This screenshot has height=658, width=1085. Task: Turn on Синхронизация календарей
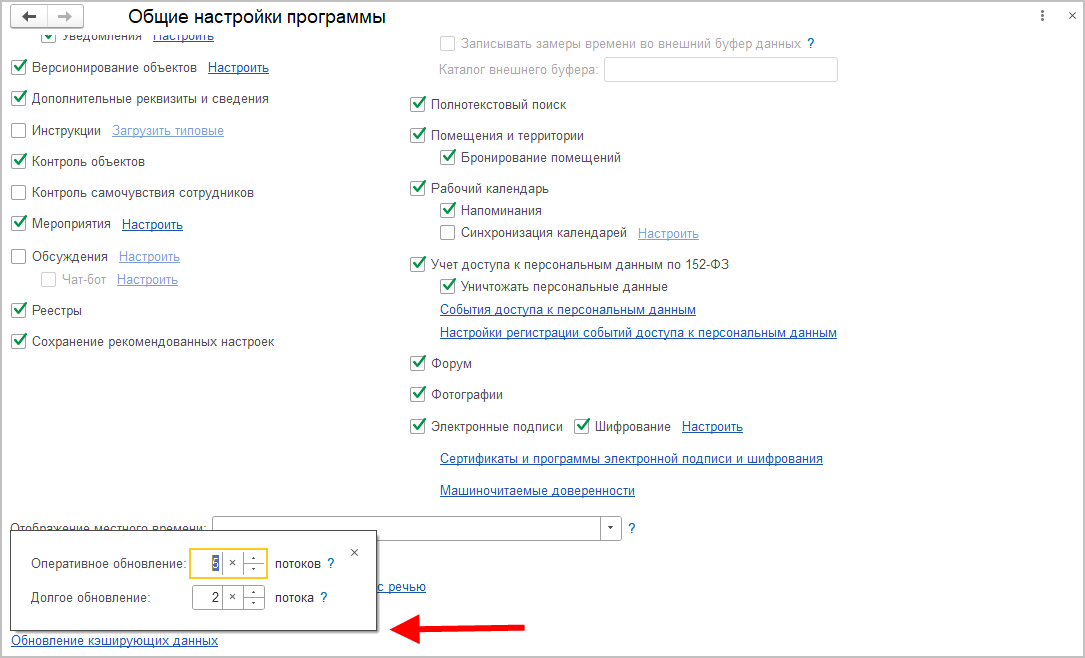[x=448, y=233]
